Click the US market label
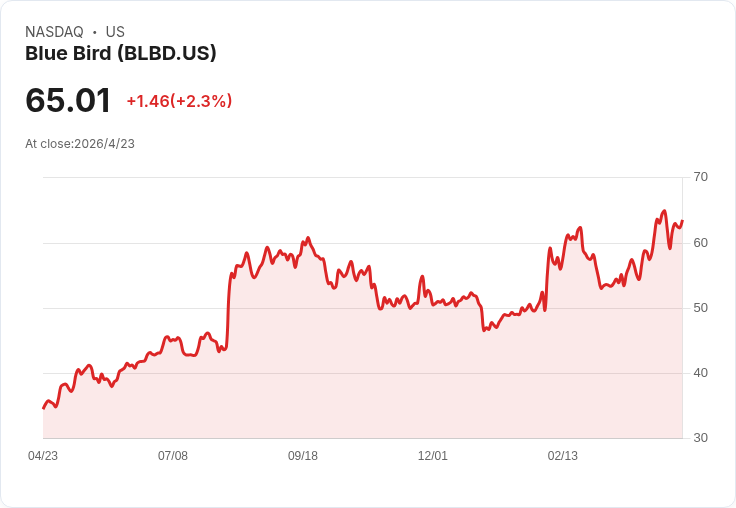736x508 pixels. pyautogui.click(x=115, y=32)
